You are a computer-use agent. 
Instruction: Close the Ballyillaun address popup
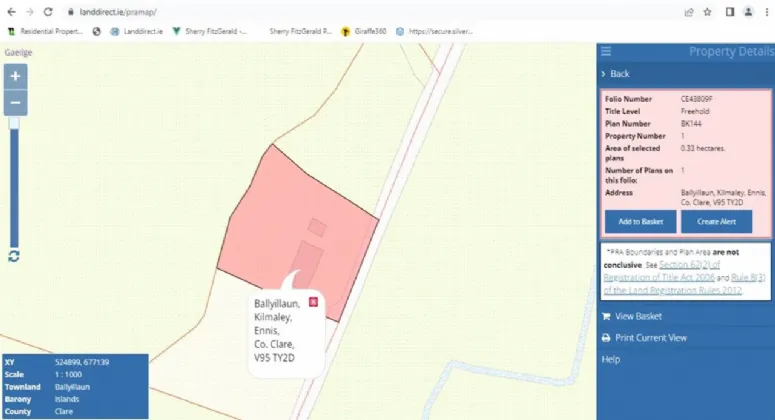coord(313,301)
